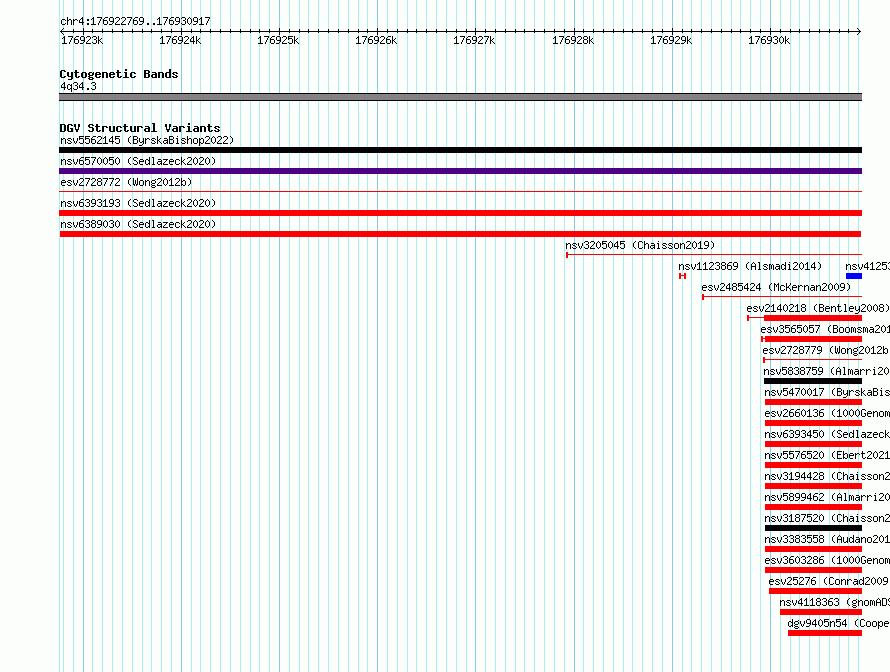Click the esv25276 (Conrad2009) label

point(829,581)
